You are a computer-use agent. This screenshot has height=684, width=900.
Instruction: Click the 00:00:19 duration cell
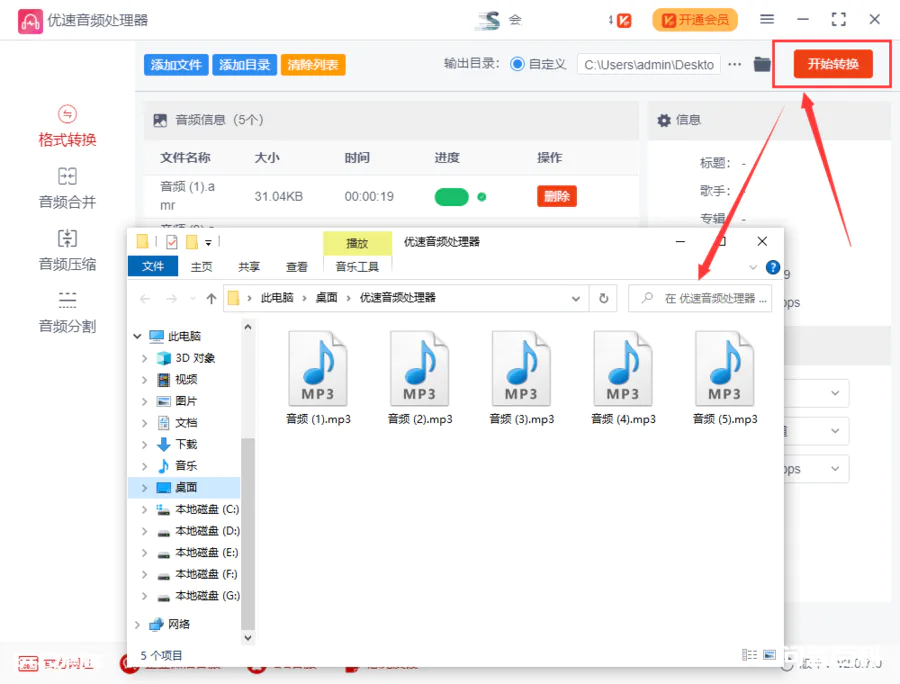tap(369, 197)
